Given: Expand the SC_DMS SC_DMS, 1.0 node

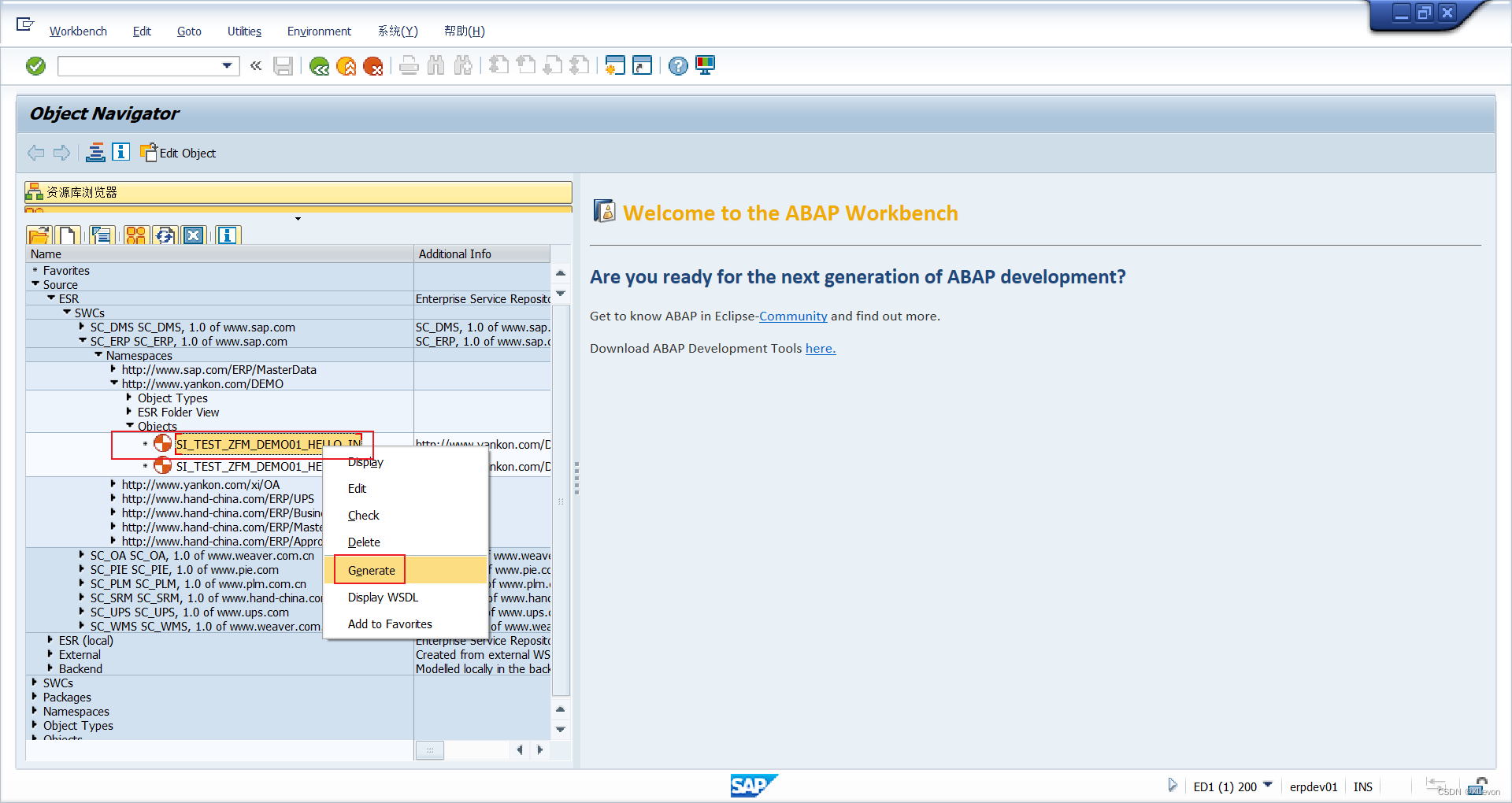Looking at the screenshot, I should (82, 327).
